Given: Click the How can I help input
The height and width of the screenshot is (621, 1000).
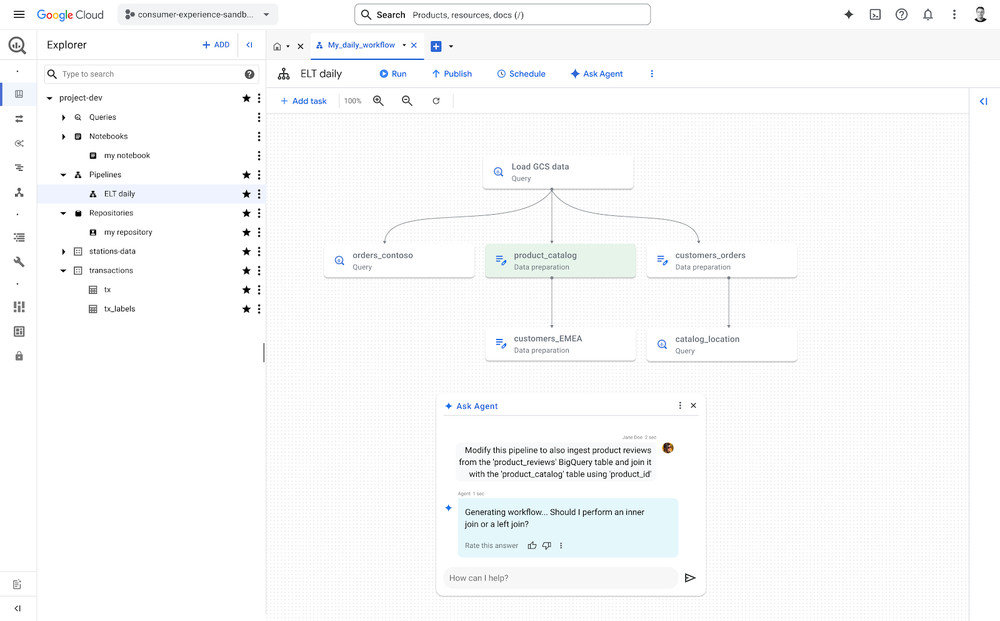Looking at the screenshot, I should tap(560, 578).
